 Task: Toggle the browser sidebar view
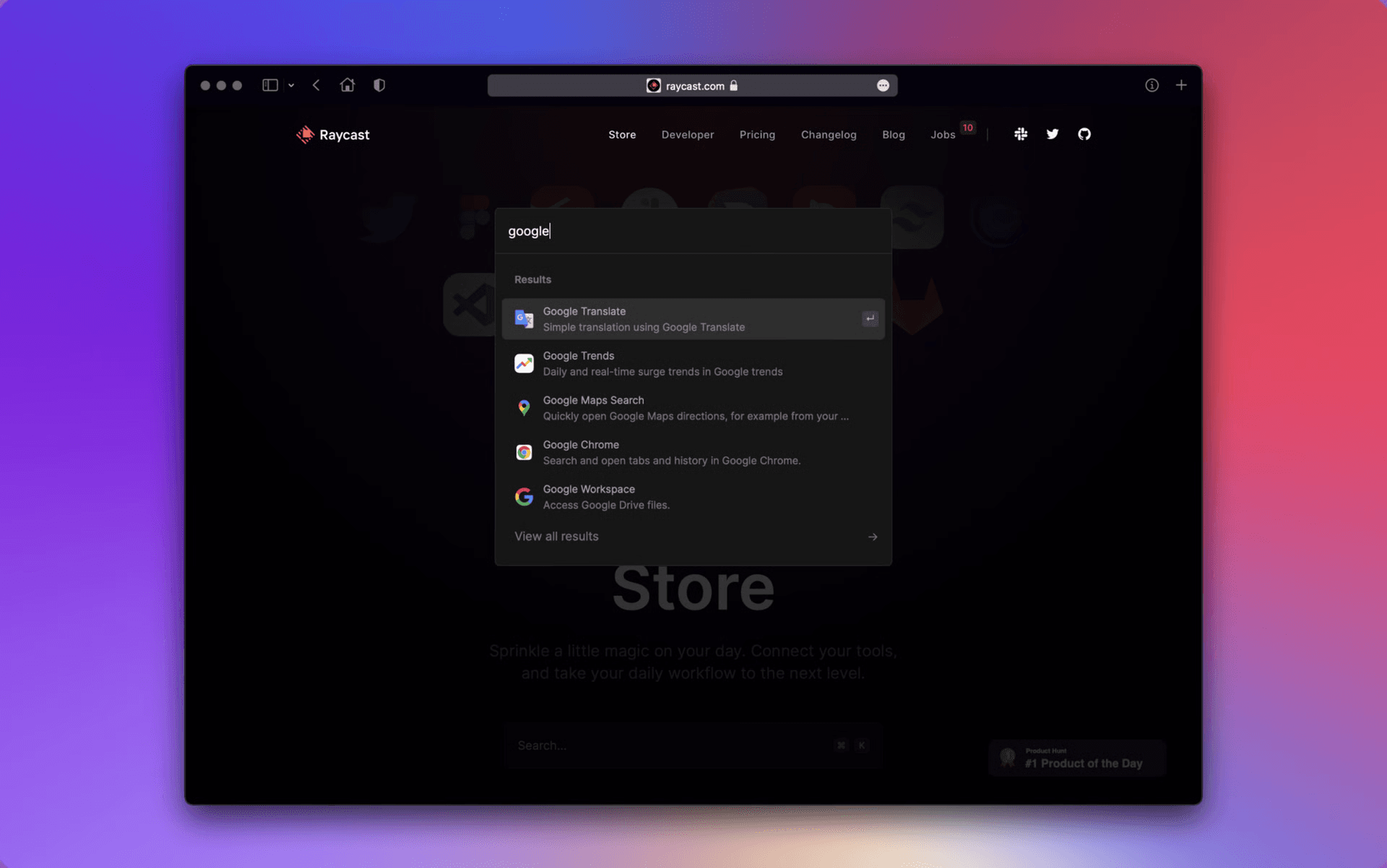click(x=269, y=84)
